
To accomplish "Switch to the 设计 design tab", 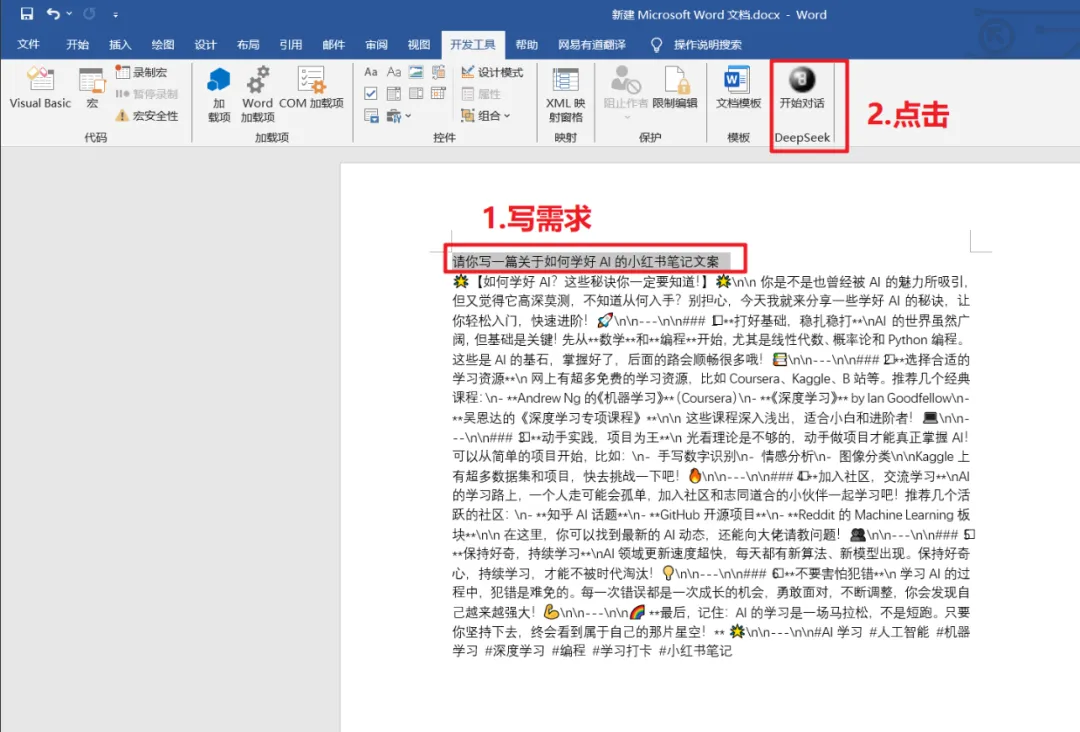I will point(205,45).
